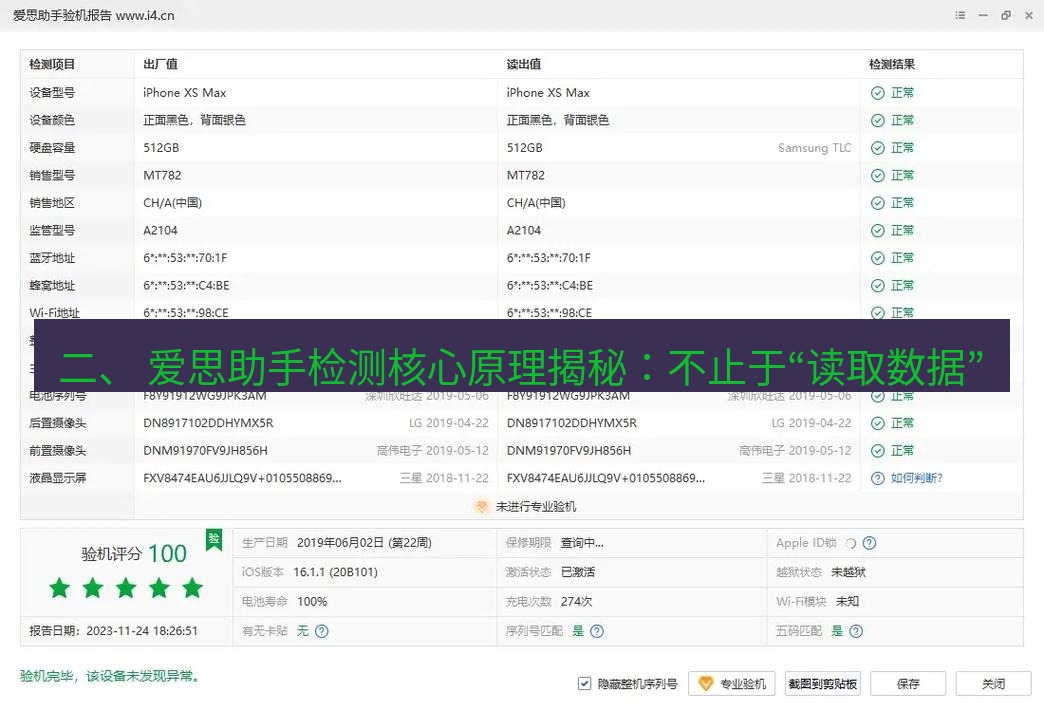Open the Apple ID锁 help question mark

tap(869, 543)
